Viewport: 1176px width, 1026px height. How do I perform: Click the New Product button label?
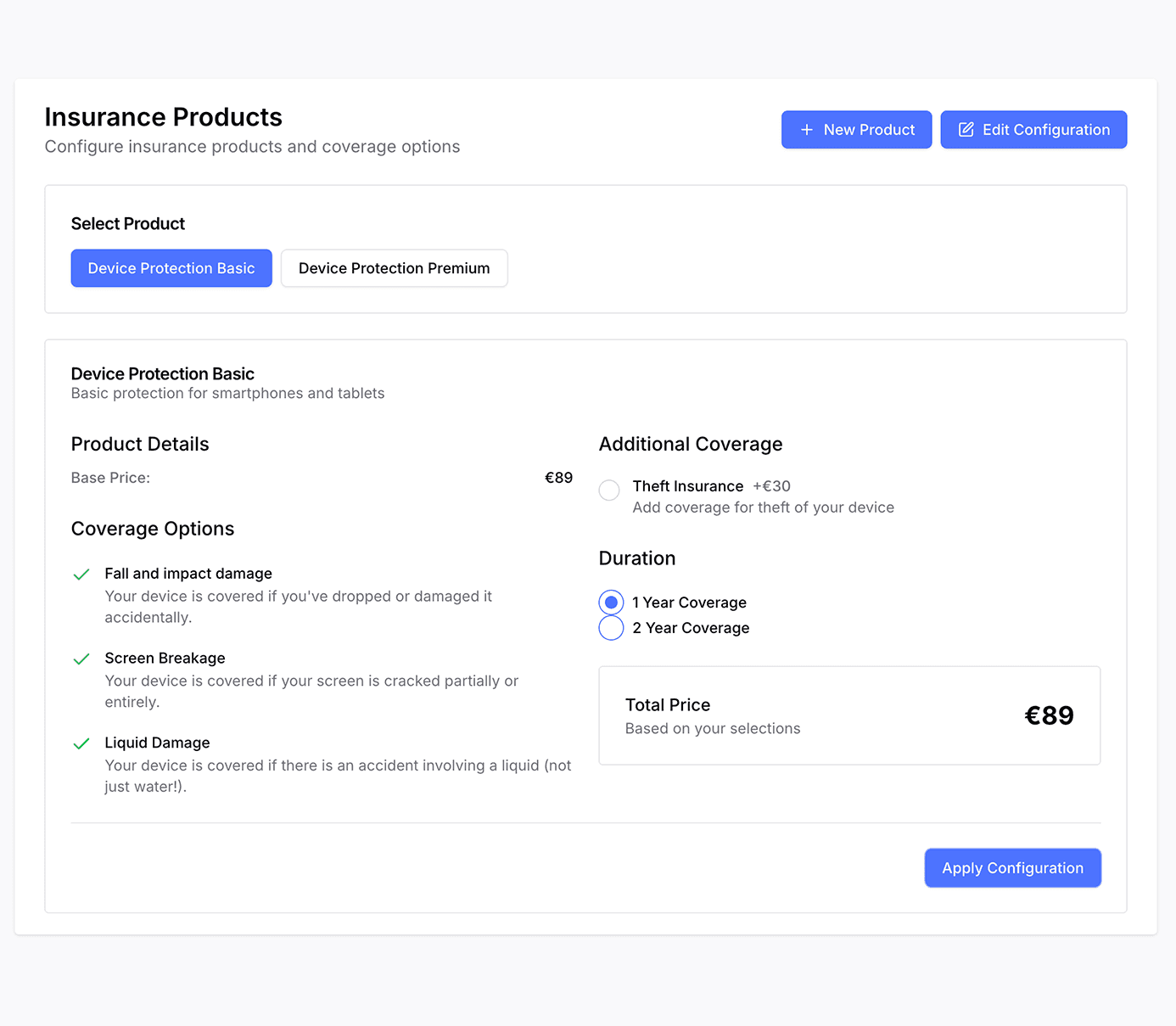point(869,130)
